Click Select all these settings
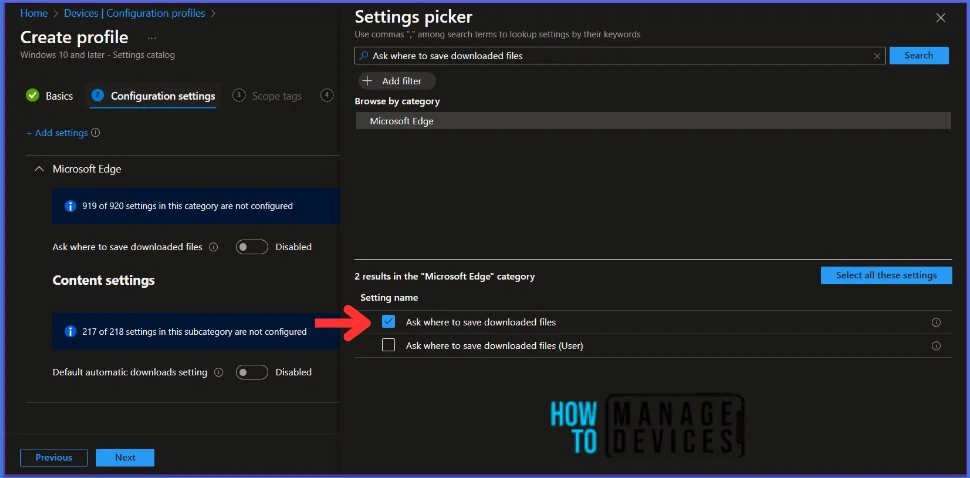Image resolution: width=970 pixels, height=478 pixels. click(x=886, y=275)
